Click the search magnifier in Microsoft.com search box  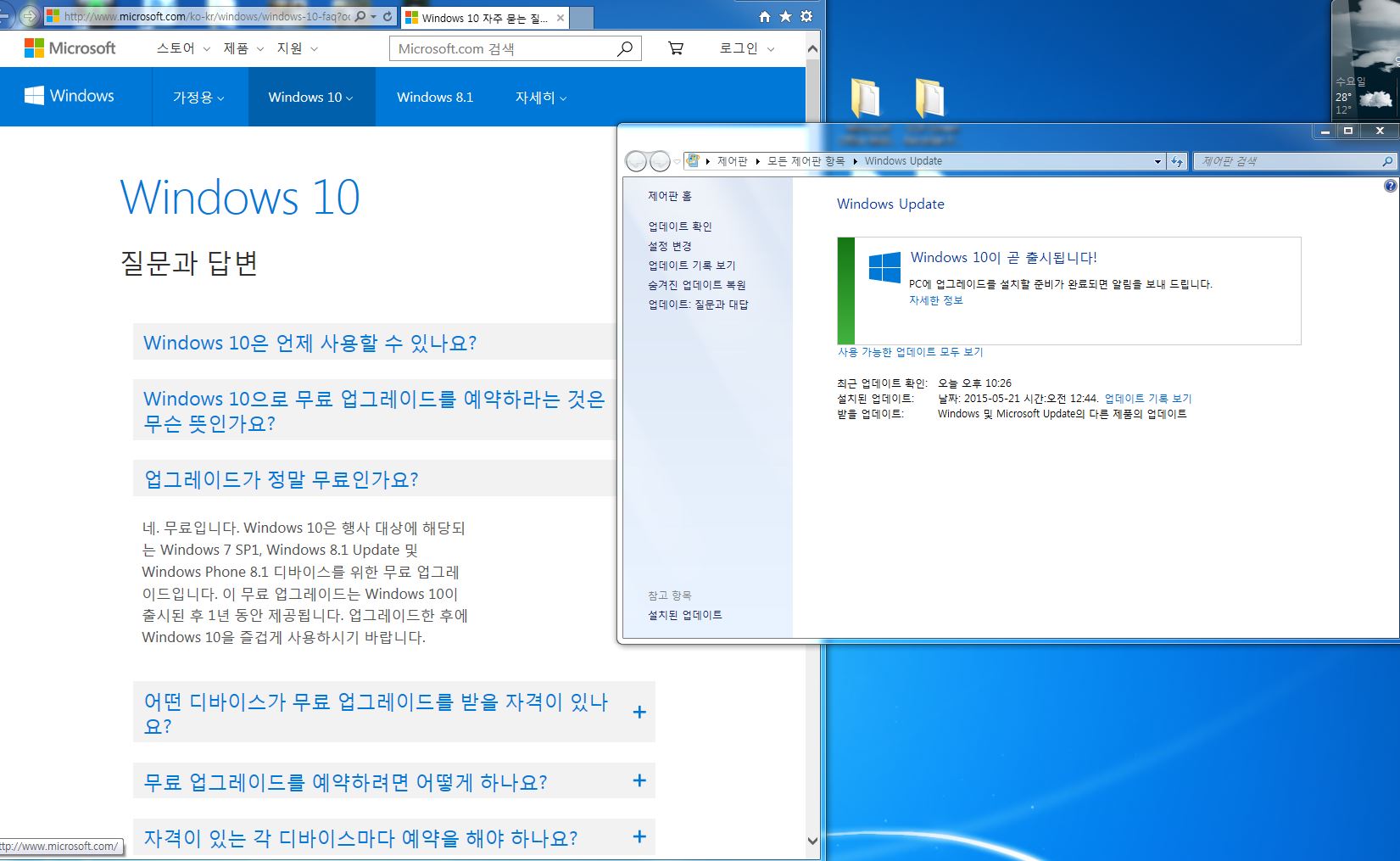click(x=625, y=48)
